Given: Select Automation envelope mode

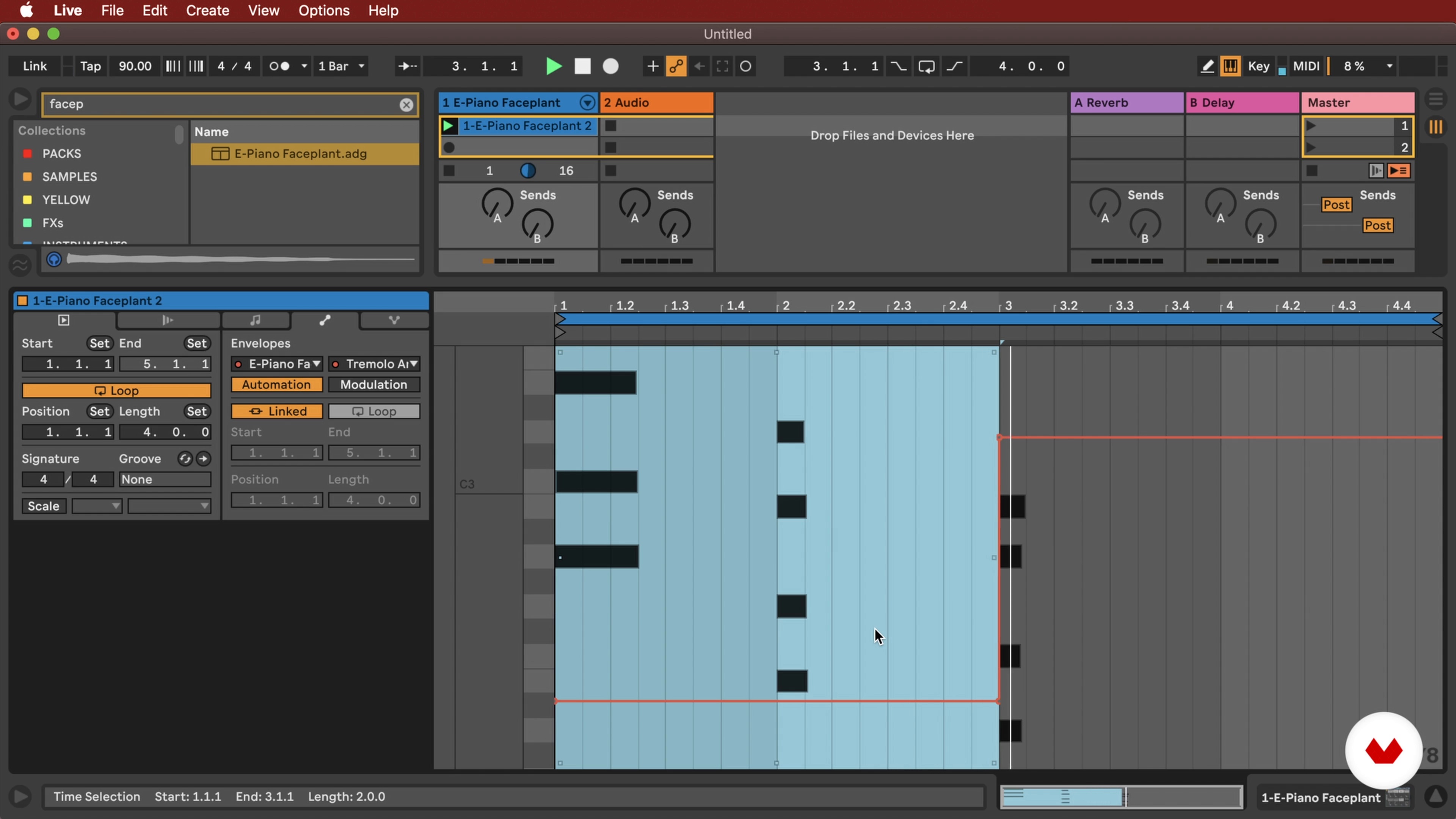Looking at the screenshot, I should point(276,385).
